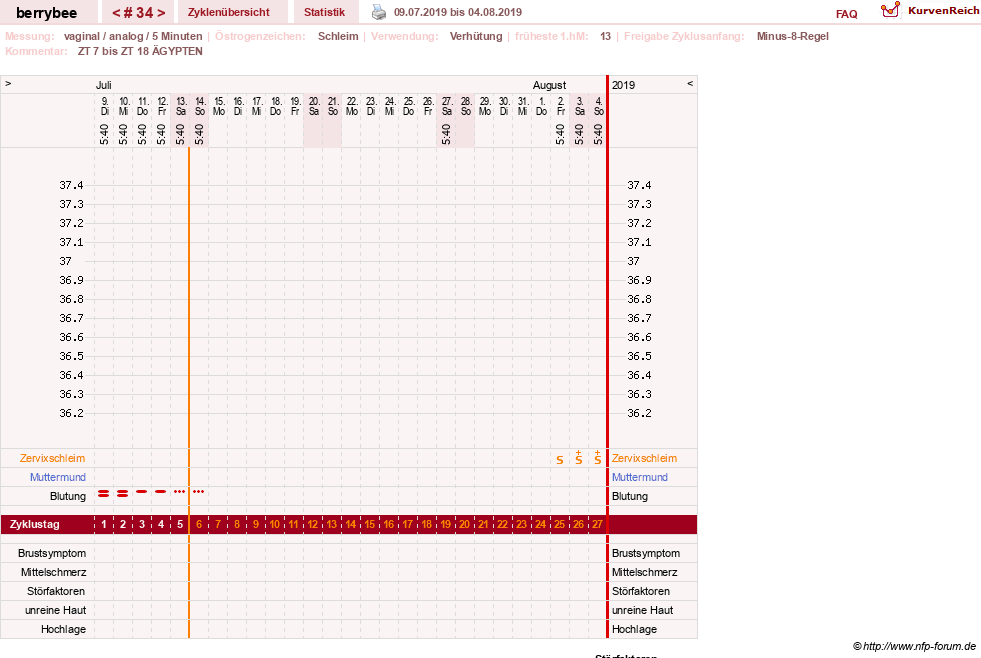This screenshot has height=658, width=981.
Task: Click the bleeding mark on cycle day 3
Action: (141, 492)
